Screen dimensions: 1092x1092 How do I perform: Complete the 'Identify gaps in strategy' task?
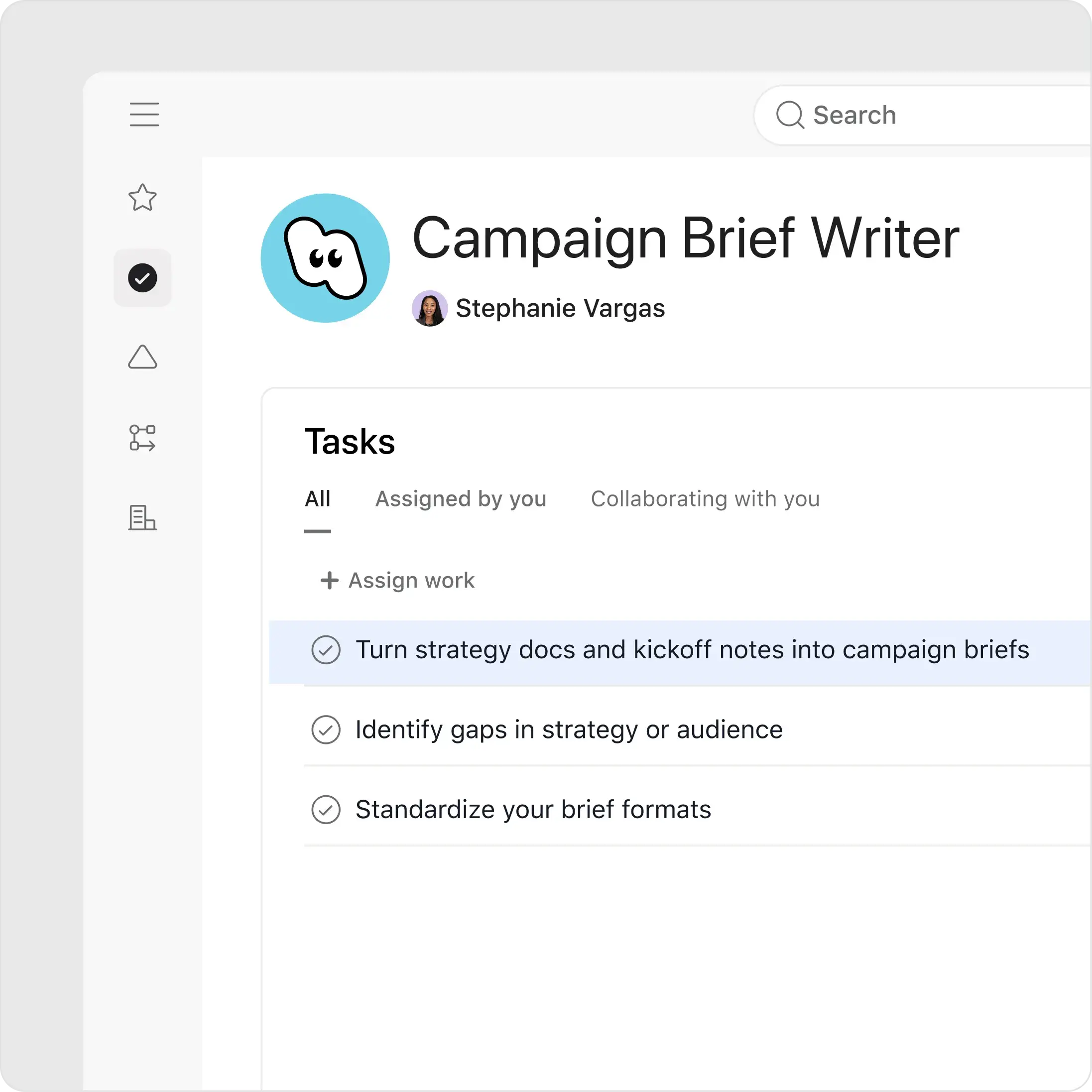[x=326, y=729]
